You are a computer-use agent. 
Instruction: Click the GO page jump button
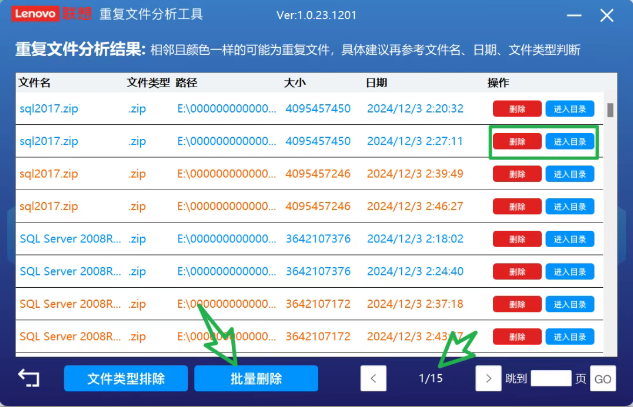pyautogui.click(x=603, y=379)
